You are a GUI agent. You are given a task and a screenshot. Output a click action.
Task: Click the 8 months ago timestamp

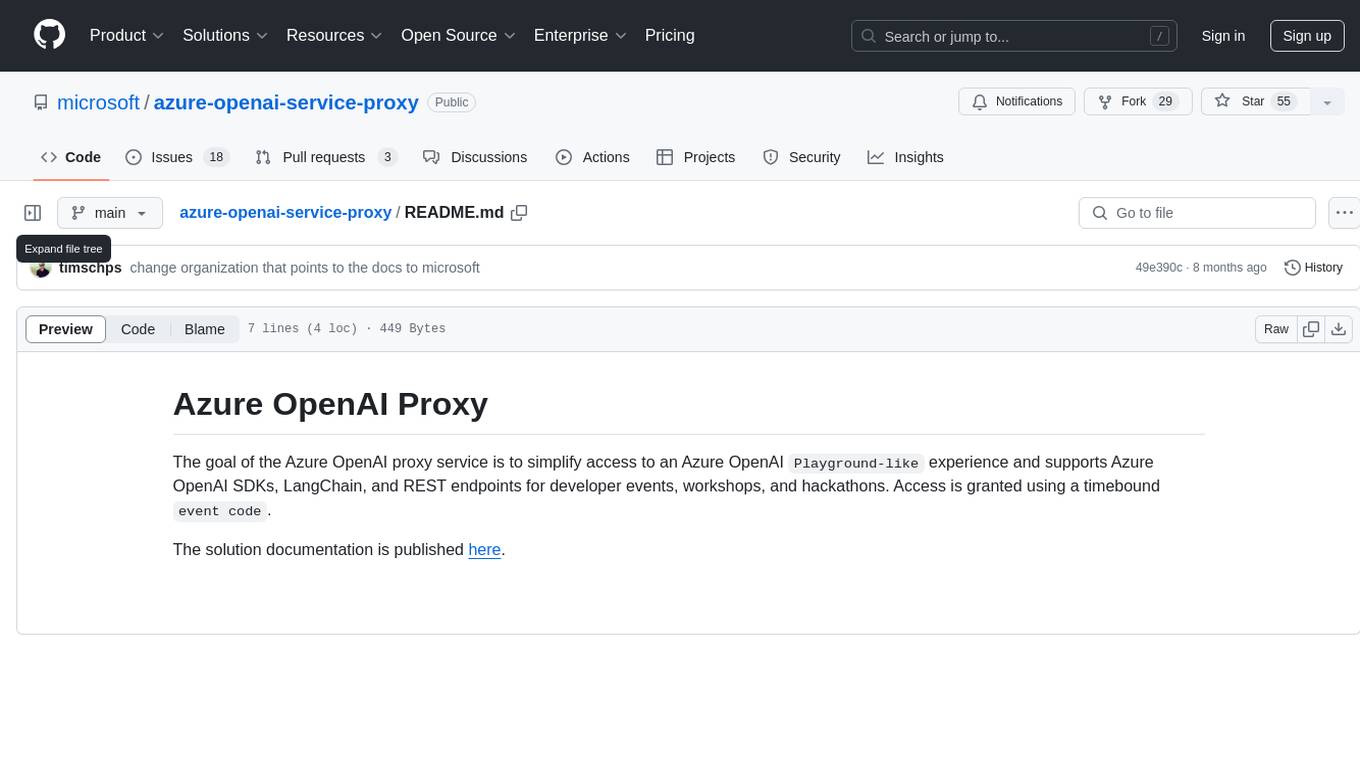tap(1230, 268)
